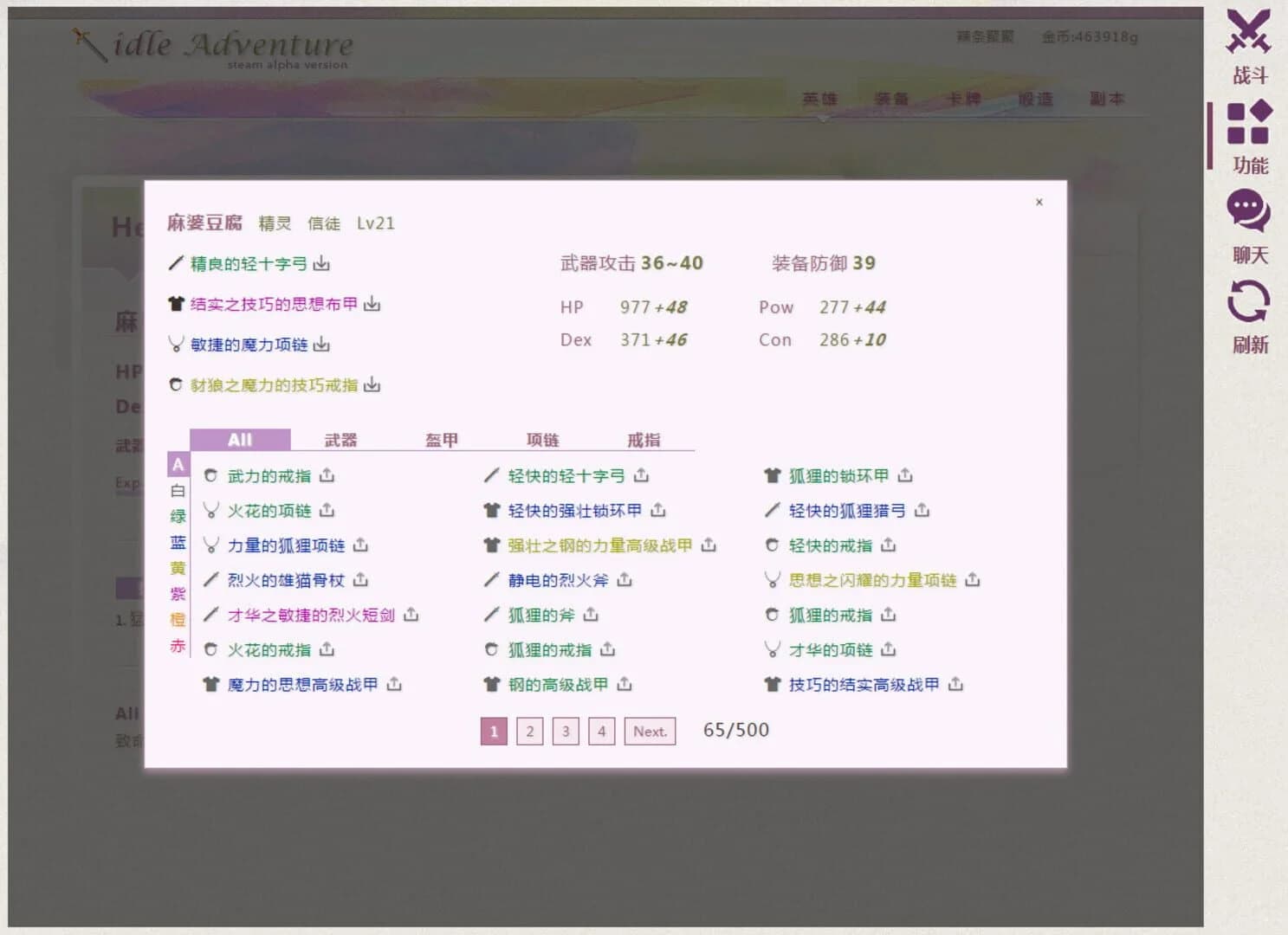Click the Next pagination button
Image resolution: width=1288 pixels, height=935 pixels.
click(649, 731)
